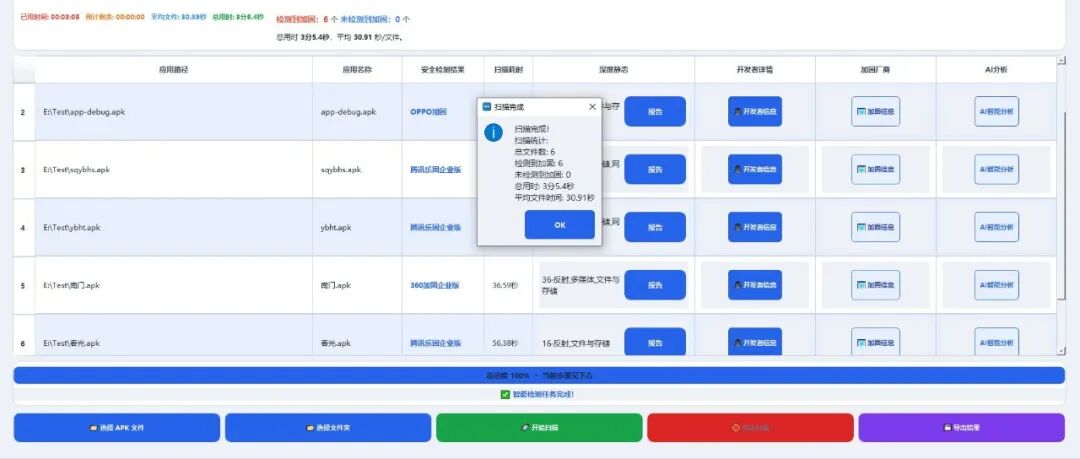Run AI智能分析 on 南门.apk

(x=997, y=285)
